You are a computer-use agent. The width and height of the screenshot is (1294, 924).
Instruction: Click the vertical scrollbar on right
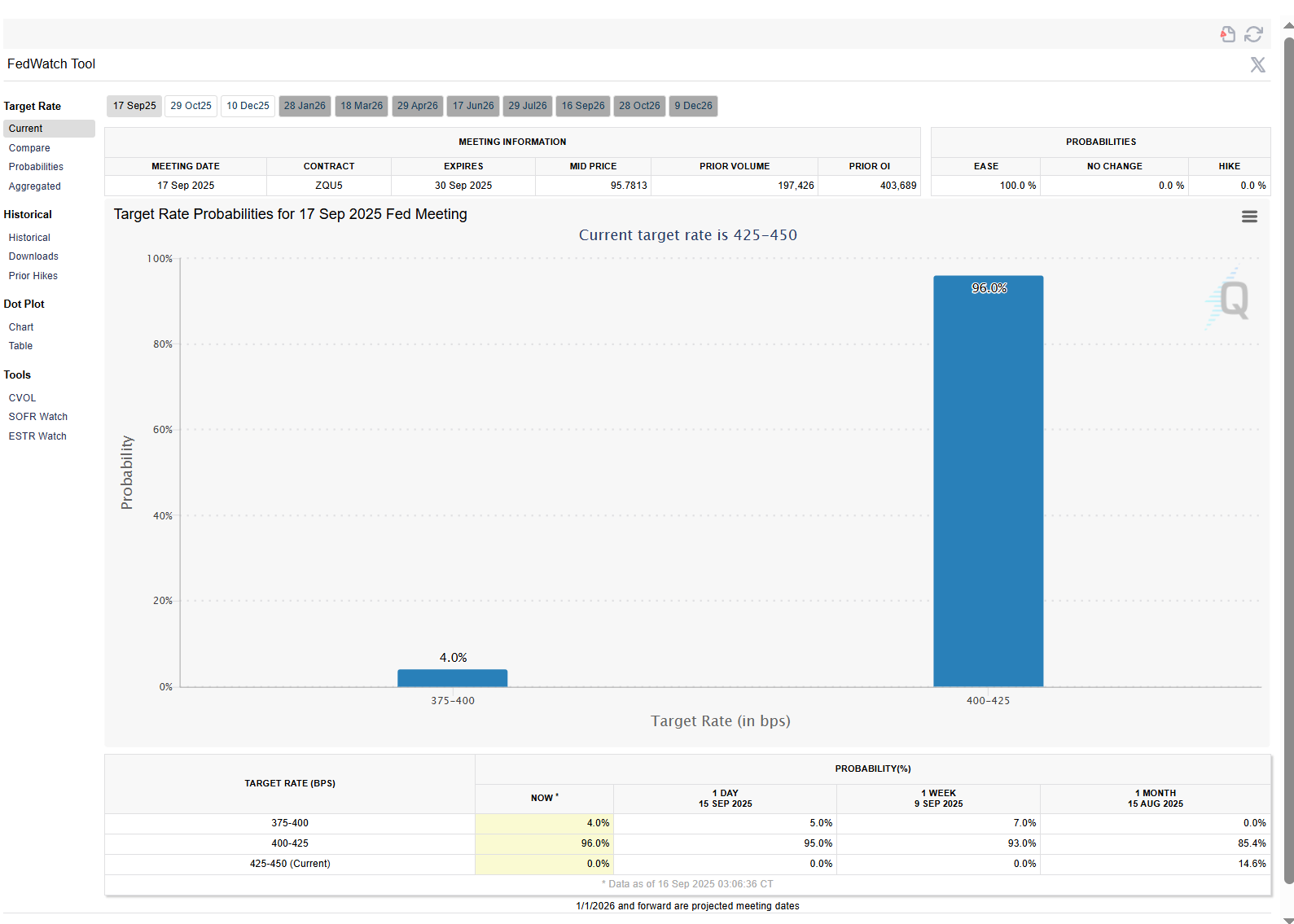[1288, 456]
